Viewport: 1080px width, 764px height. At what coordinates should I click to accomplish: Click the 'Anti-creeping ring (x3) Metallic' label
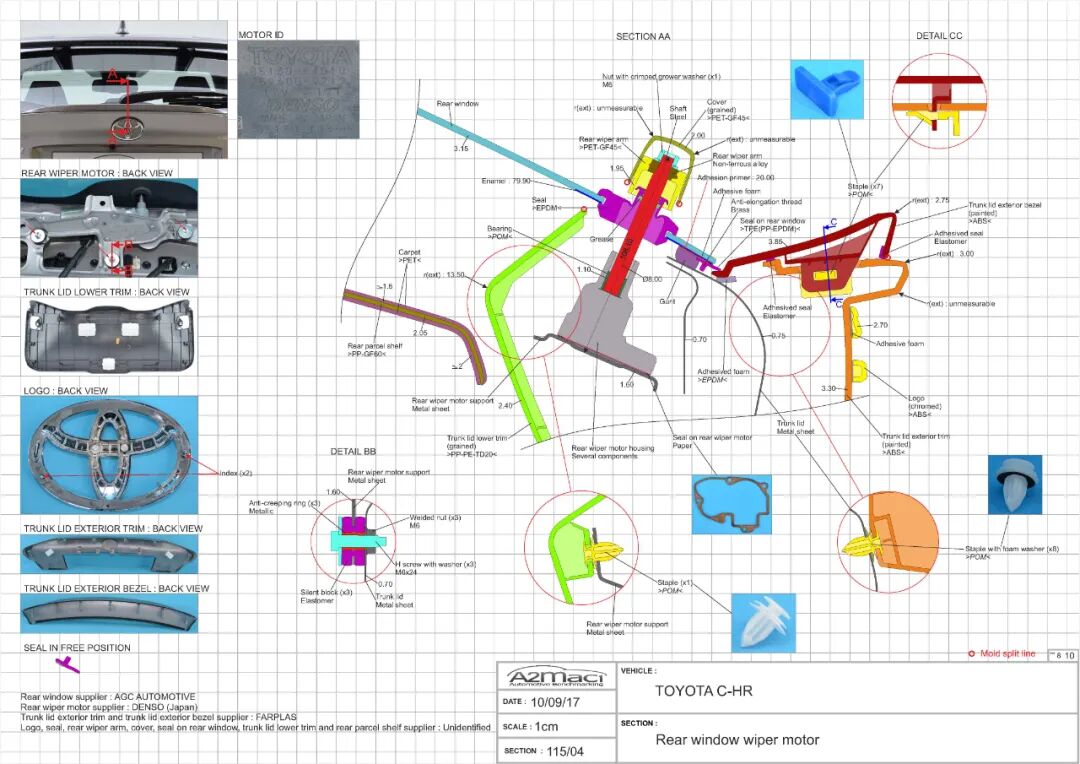point(284,507)
